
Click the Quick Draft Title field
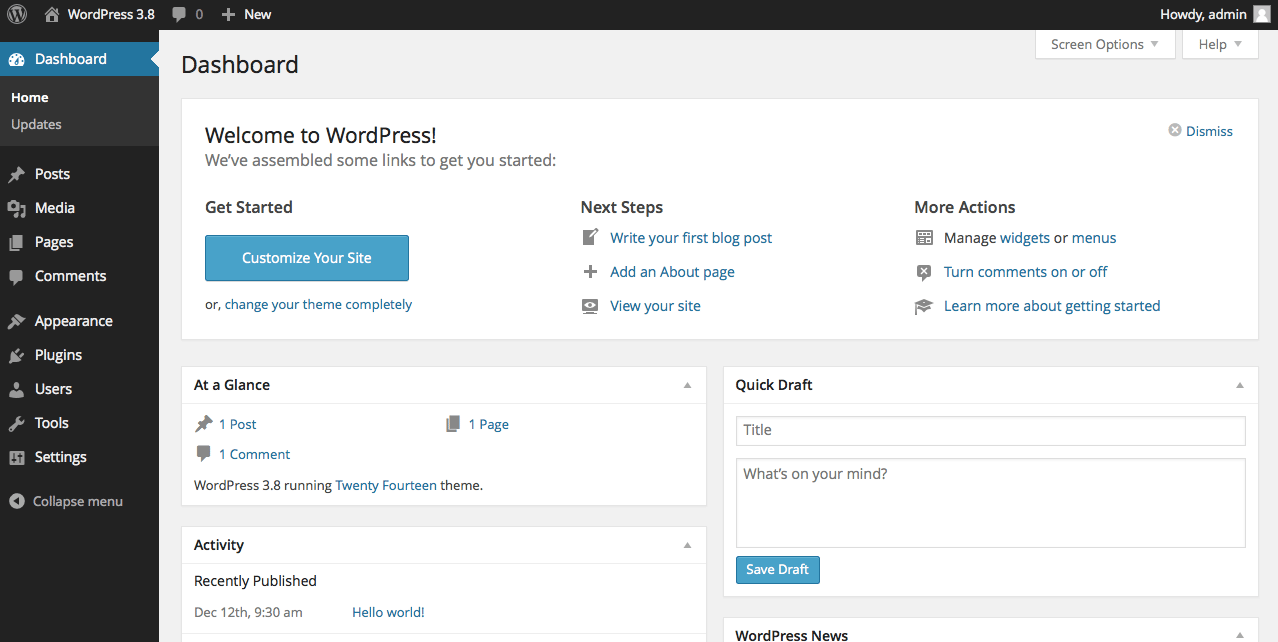pos(990,430)
